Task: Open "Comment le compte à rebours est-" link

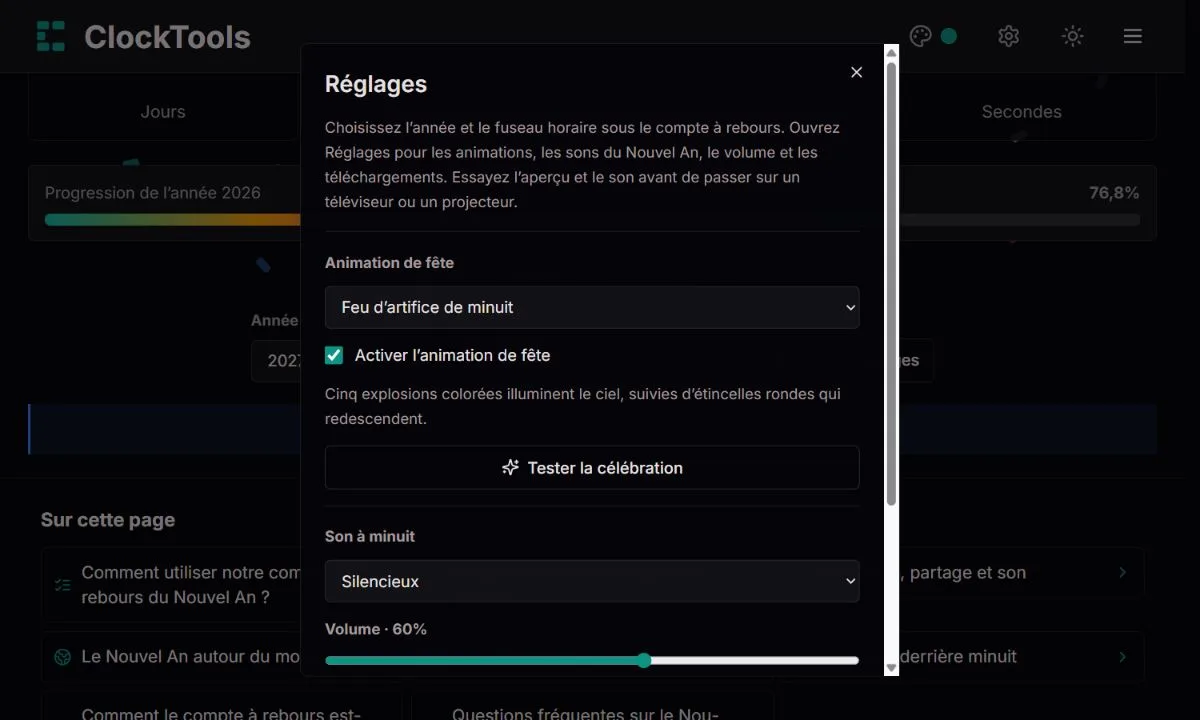Action: click(221, 714)
